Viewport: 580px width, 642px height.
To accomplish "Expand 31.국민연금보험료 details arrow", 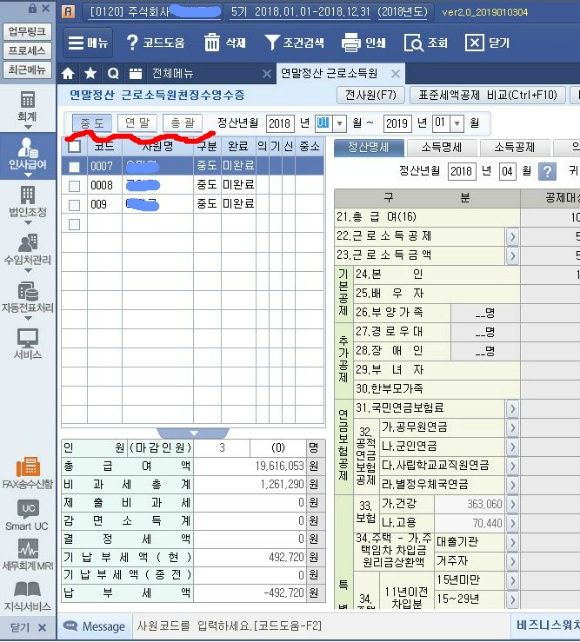I will pyautogui.click(x=512, y=408).
